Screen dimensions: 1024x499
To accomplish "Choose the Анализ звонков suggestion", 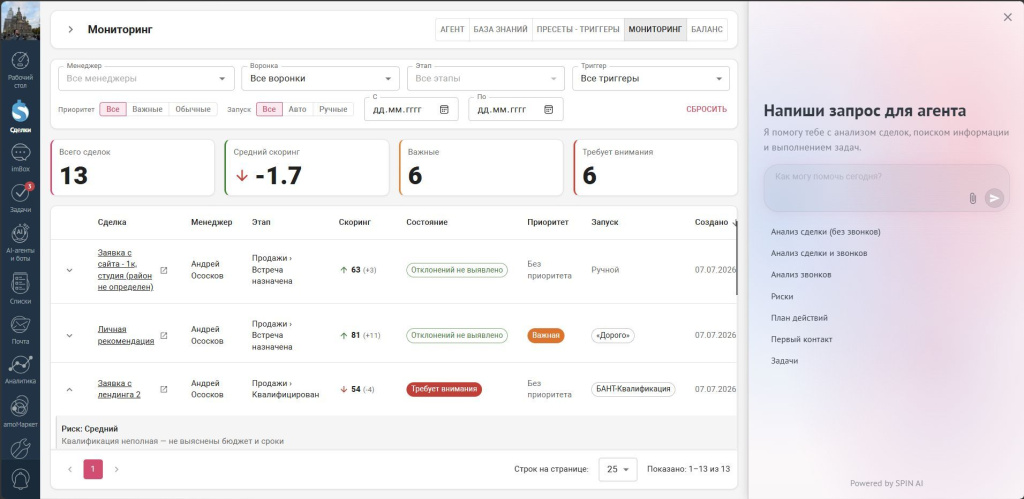I will pyautogui.click(x=801, y=274).
